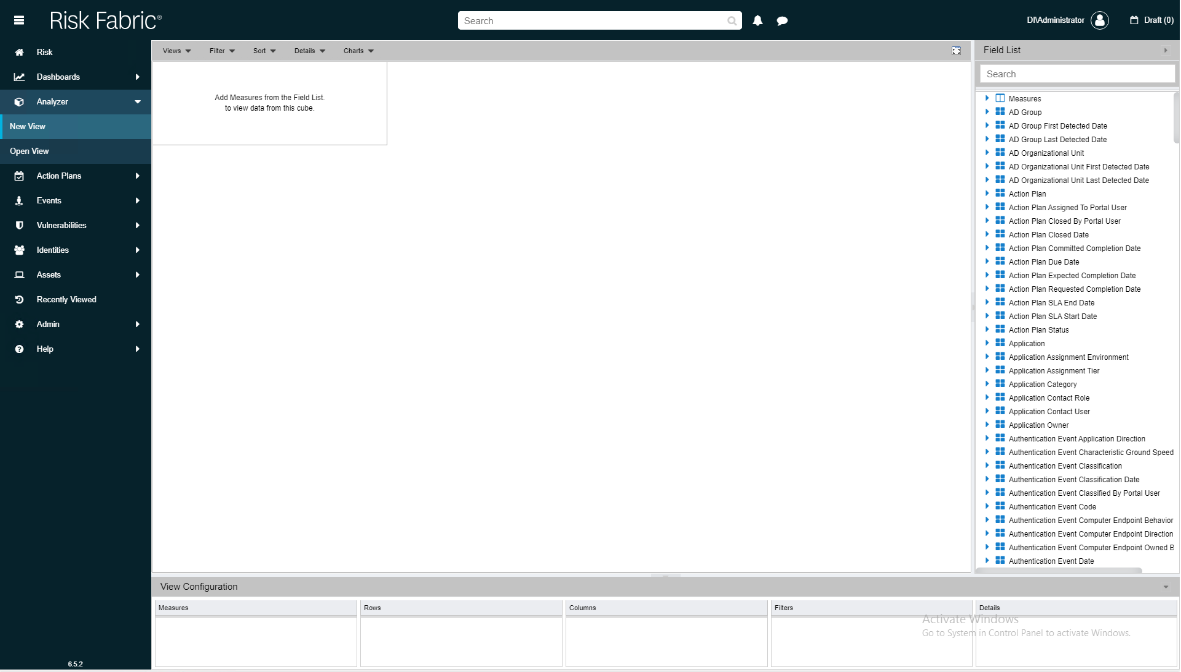Click the user profile avatar icon
1181x672 pixels.
1100,20
